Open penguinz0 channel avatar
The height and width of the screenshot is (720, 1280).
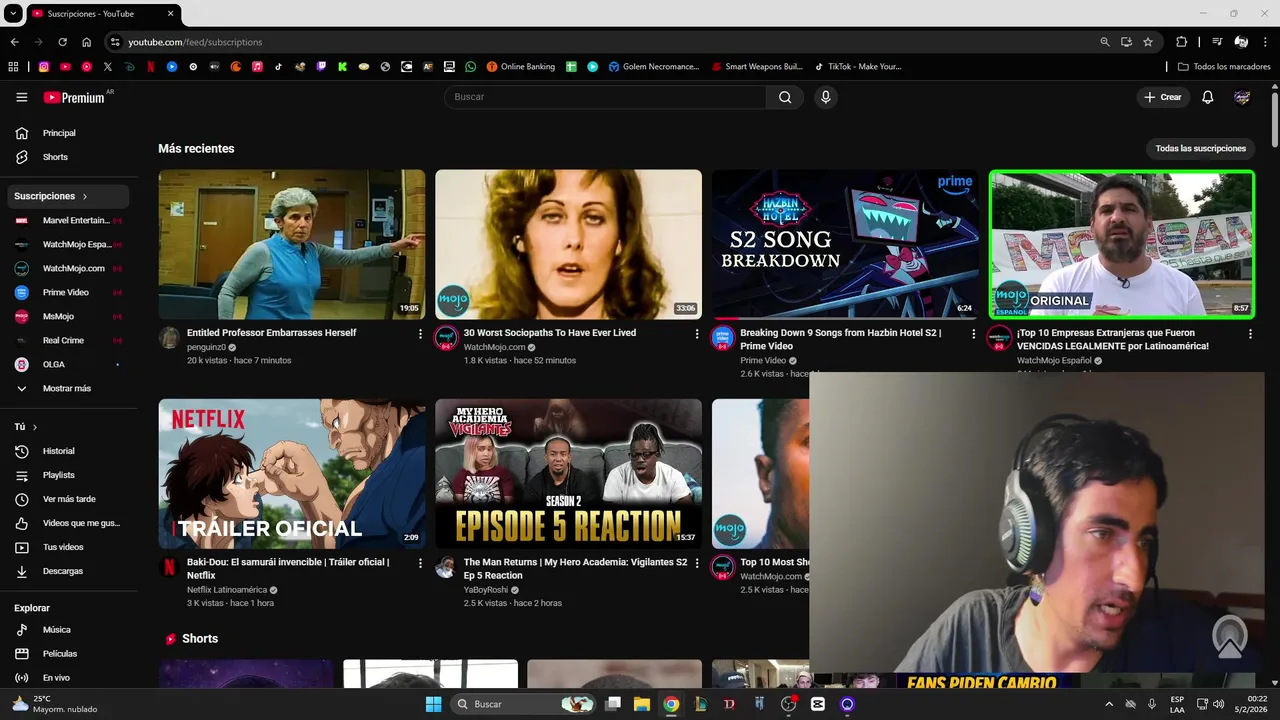coord(169,337)
